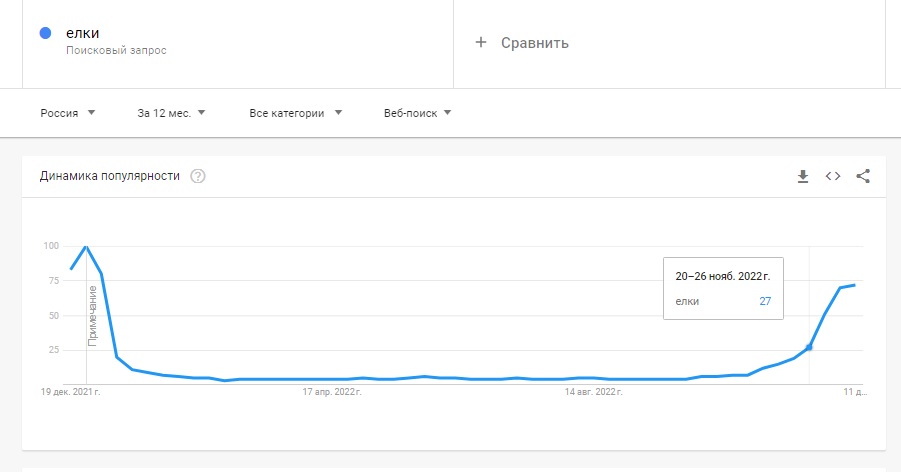Click the plus icon to compare

click(x=481, y=42)
